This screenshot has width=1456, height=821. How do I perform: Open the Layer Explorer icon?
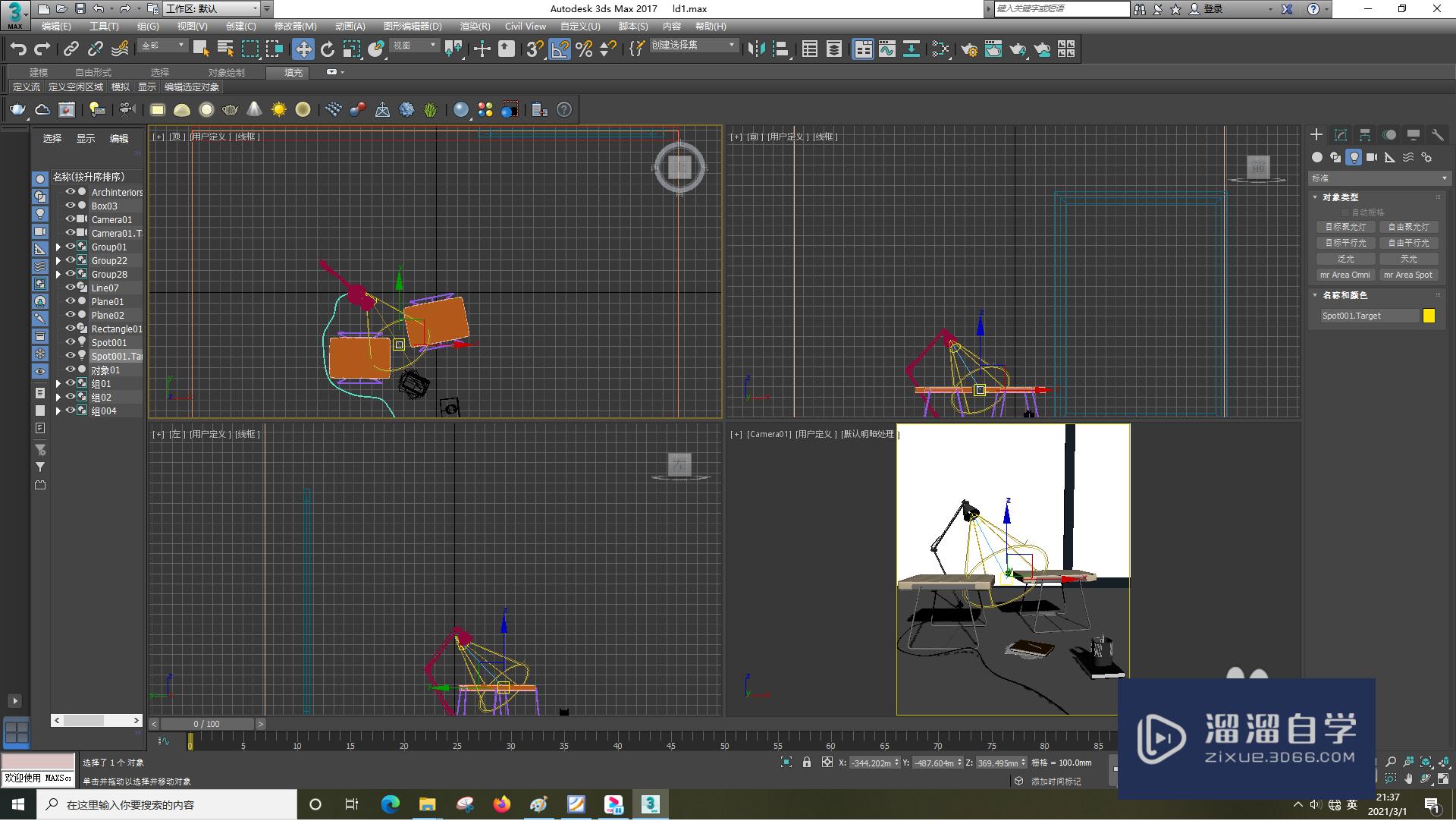(834, 49)
